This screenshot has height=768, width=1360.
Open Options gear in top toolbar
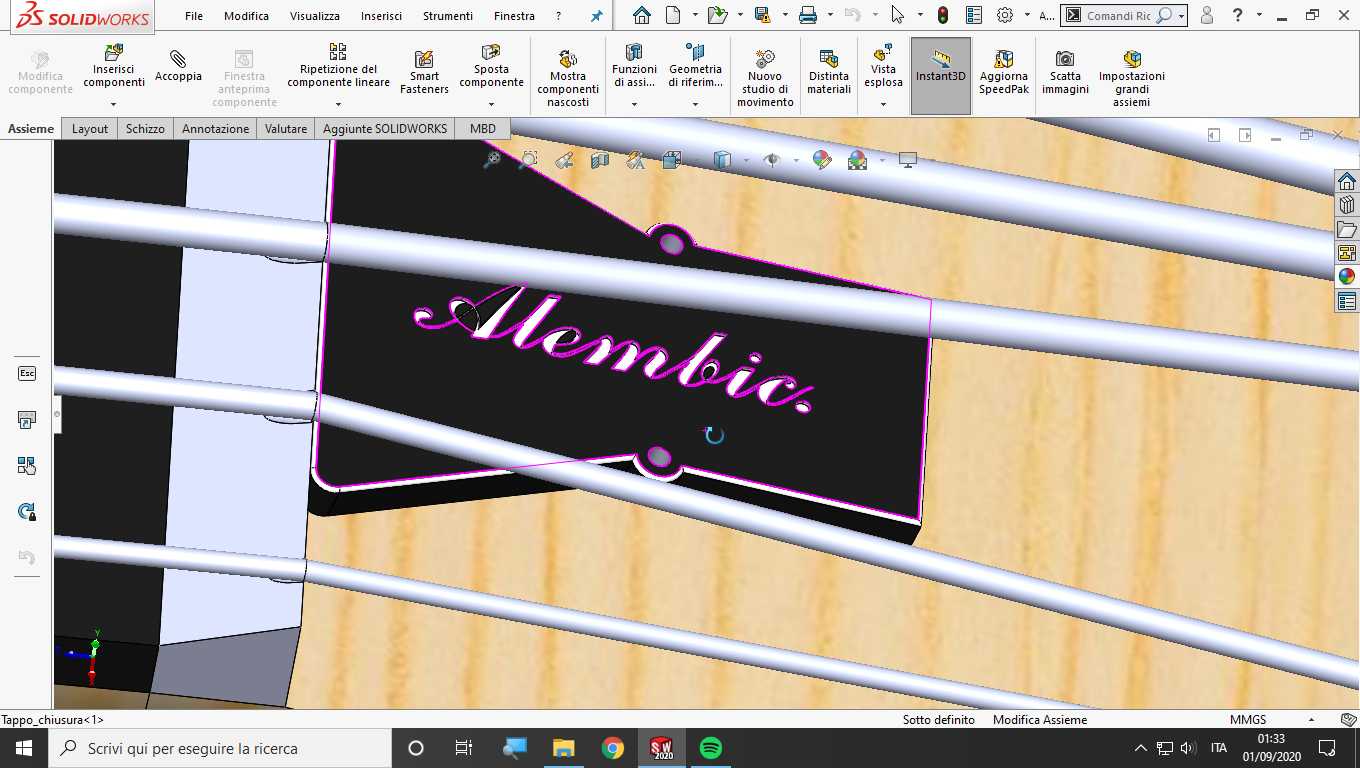1005,15
